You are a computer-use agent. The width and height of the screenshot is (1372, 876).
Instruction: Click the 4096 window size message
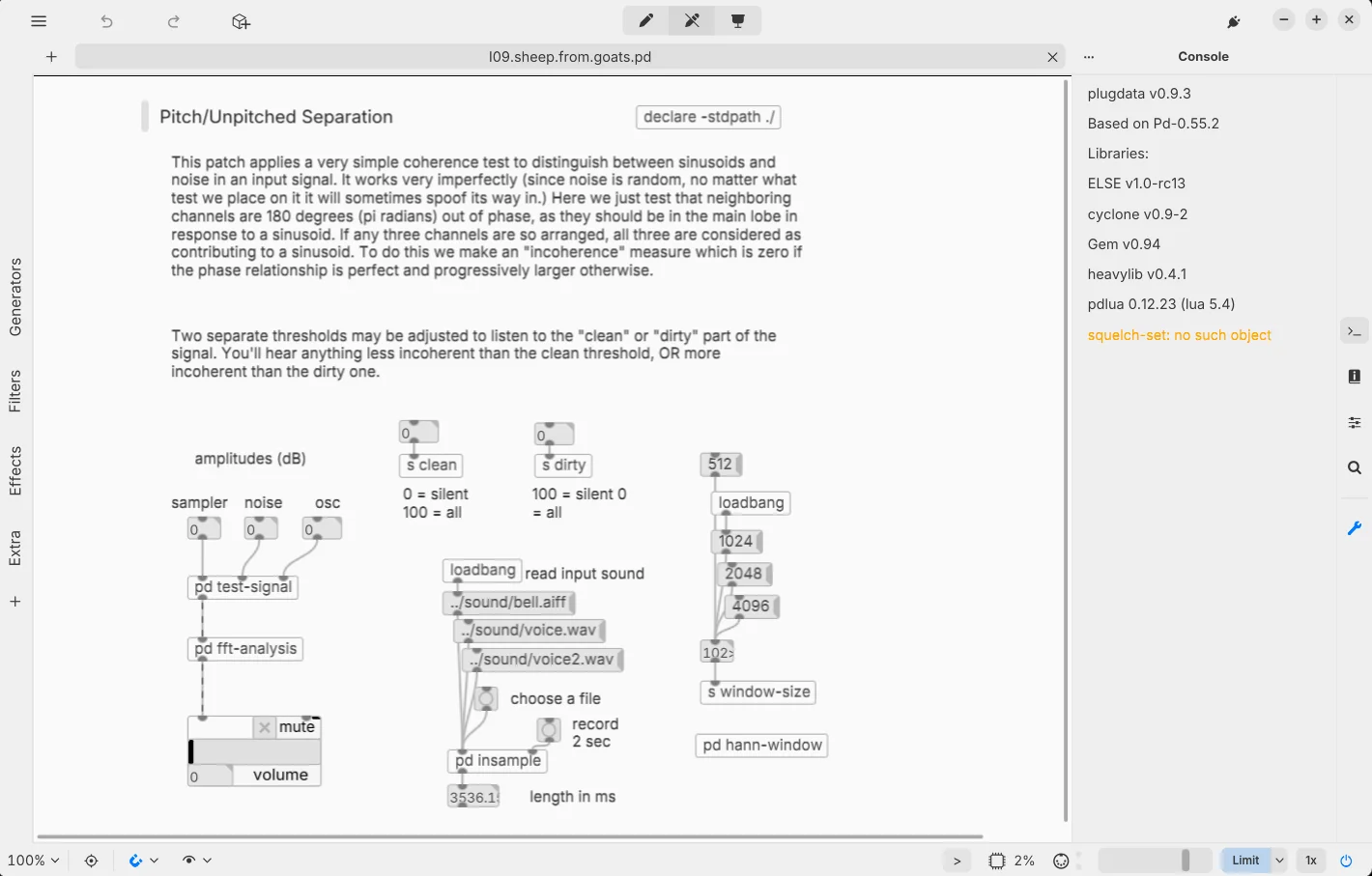click(x=752, y=607)
